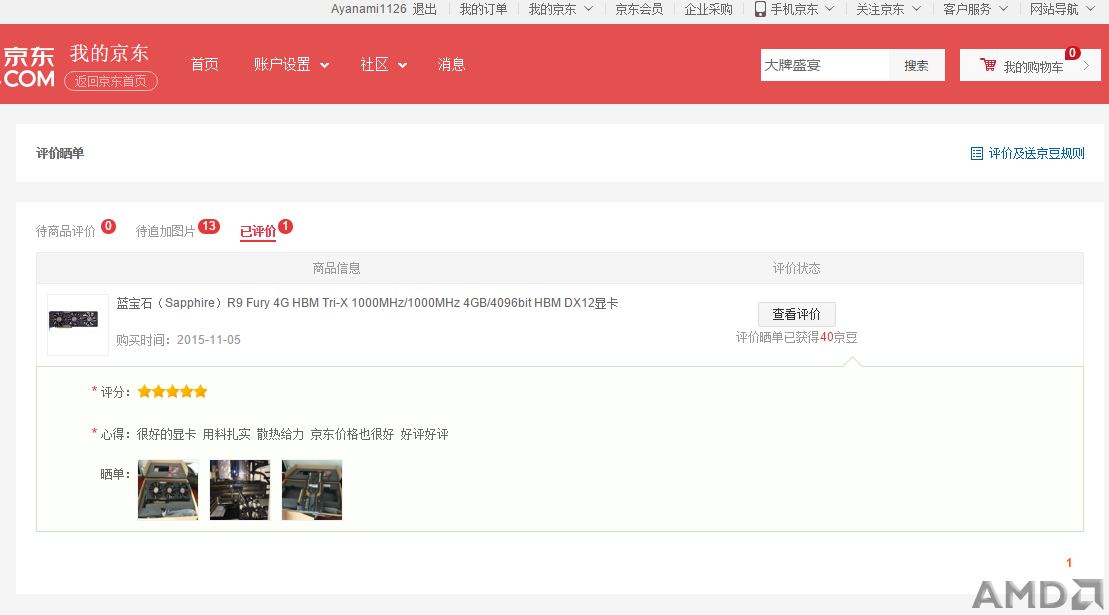Viewport: 1109px width, 615px height.
Task: Open the second review photo
Action: 240,490
